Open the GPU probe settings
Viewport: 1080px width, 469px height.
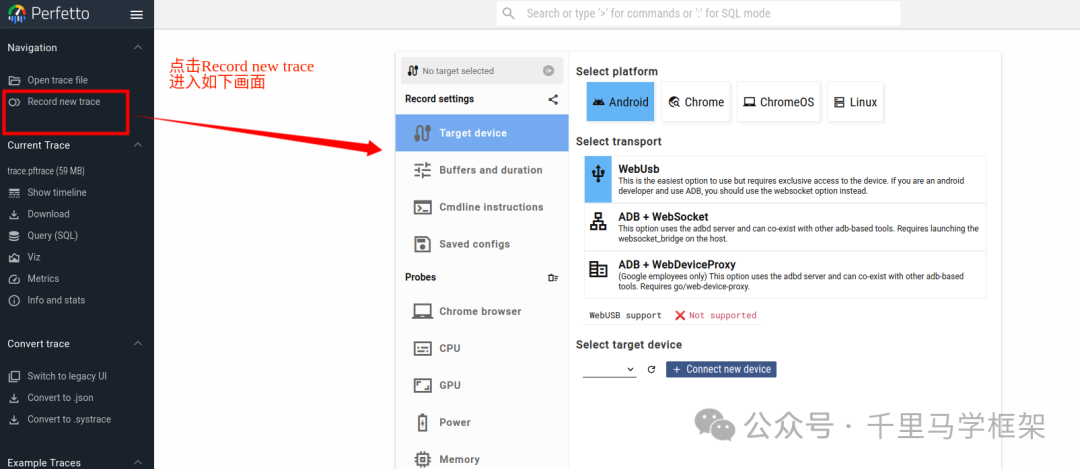pyautogui.click(x=482, y=386)
